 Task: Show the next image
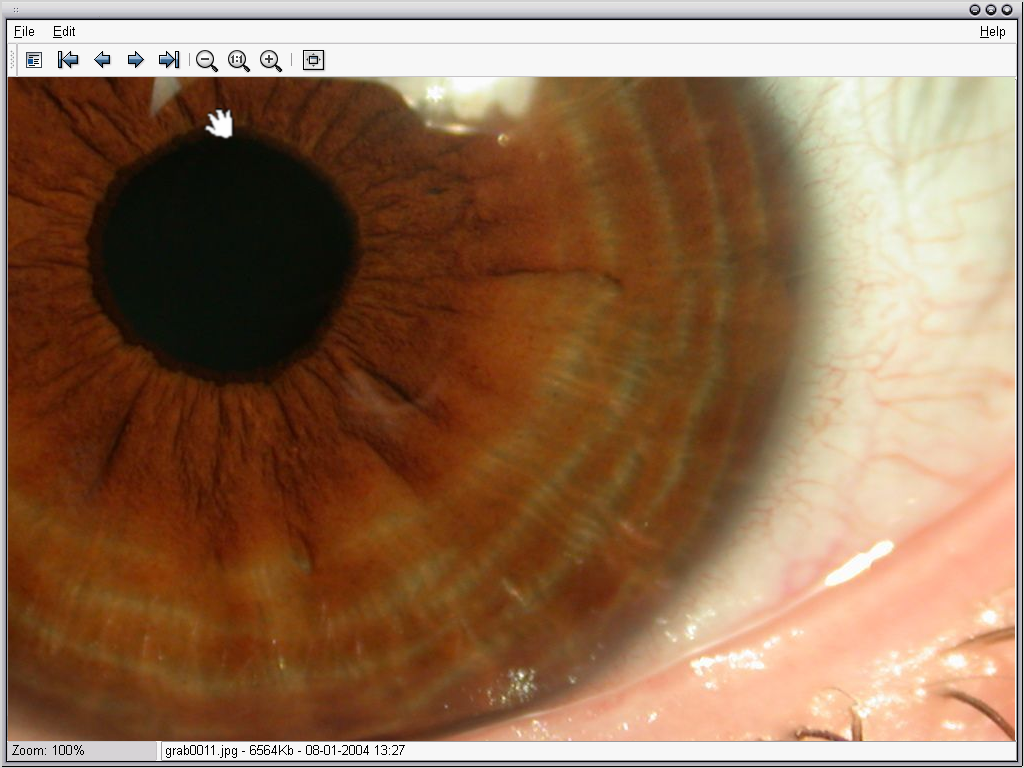135,60
